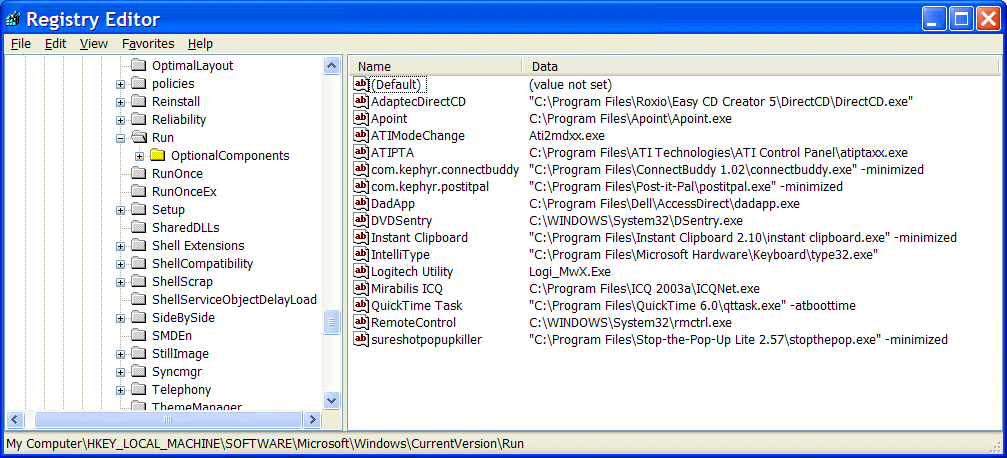This screenshot has width=1007, height=458.
Task: Expand the Reinstall key
Action: click(120, 102)
